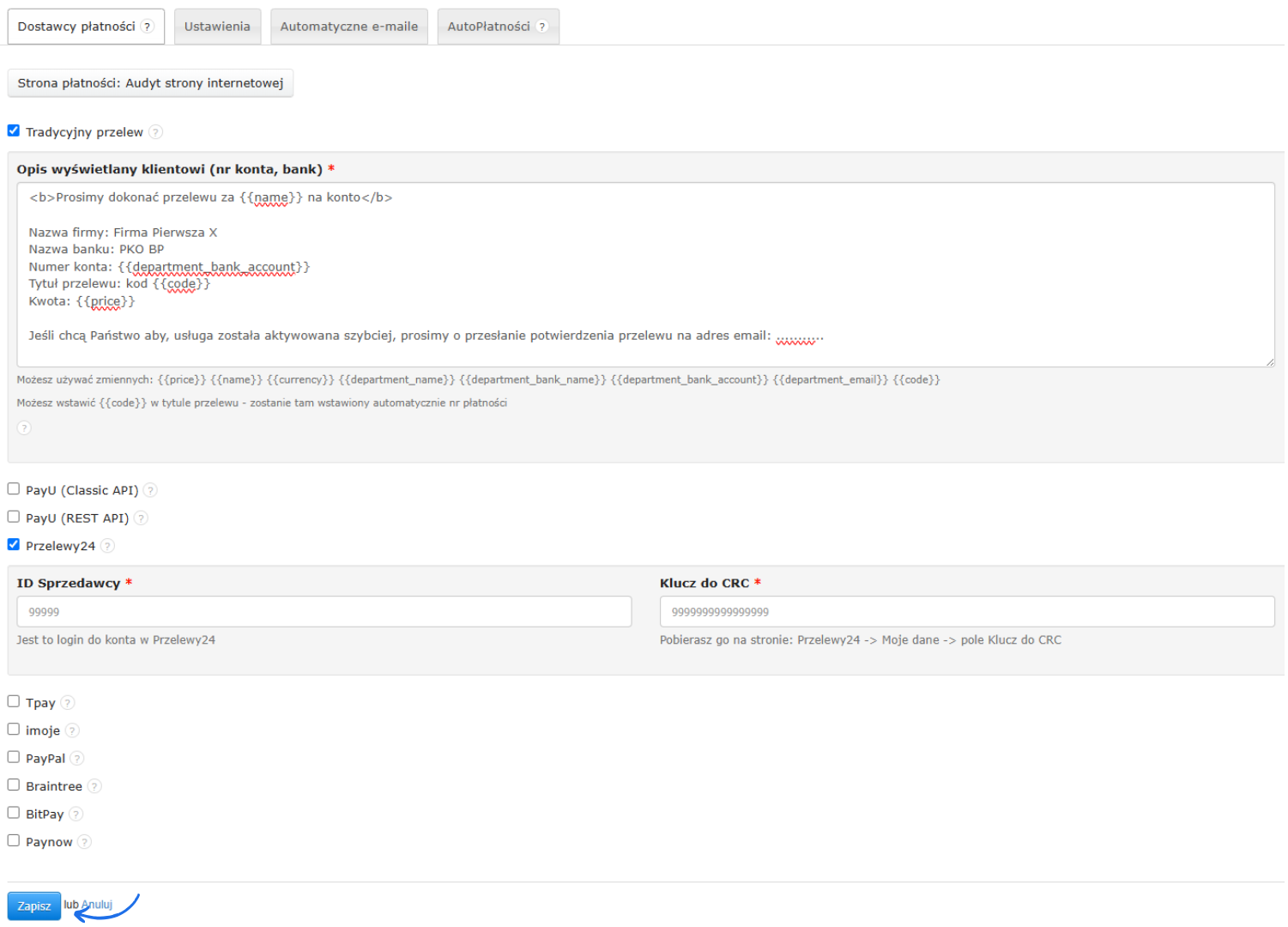This screenshot has height=927, width=1288.
Task: Open help icon on AutoPłatności tab
Action: pyautogui.click(x=542, y=27)
